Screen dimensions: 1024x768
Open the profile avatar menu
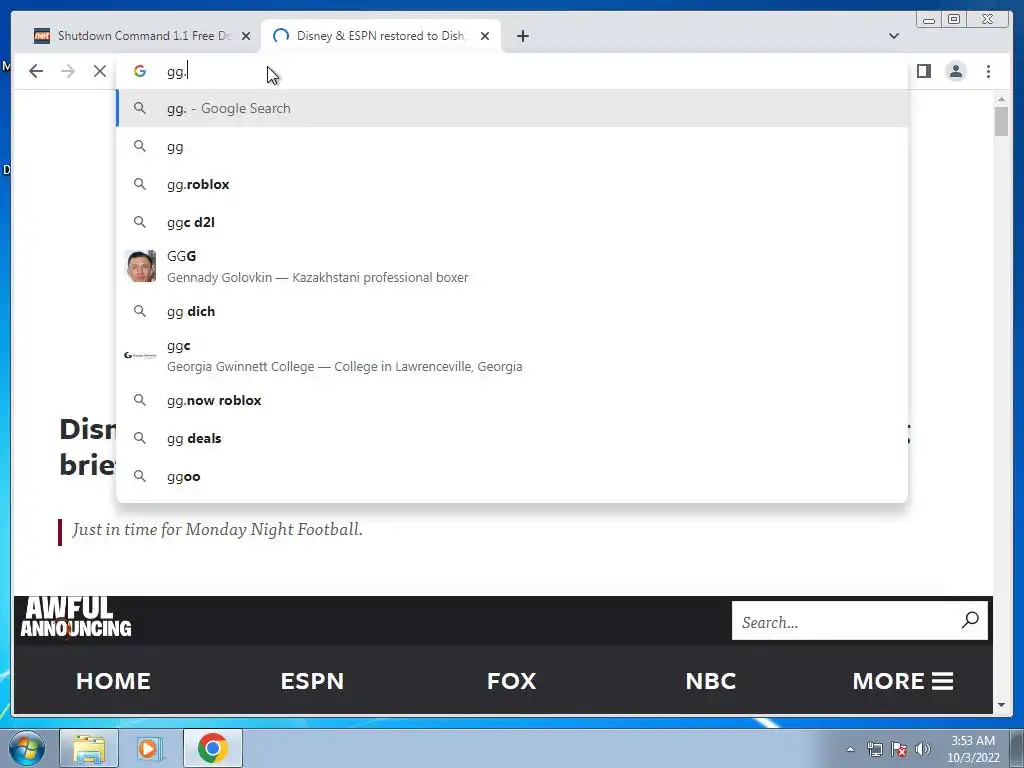click(x=955, y=71)
